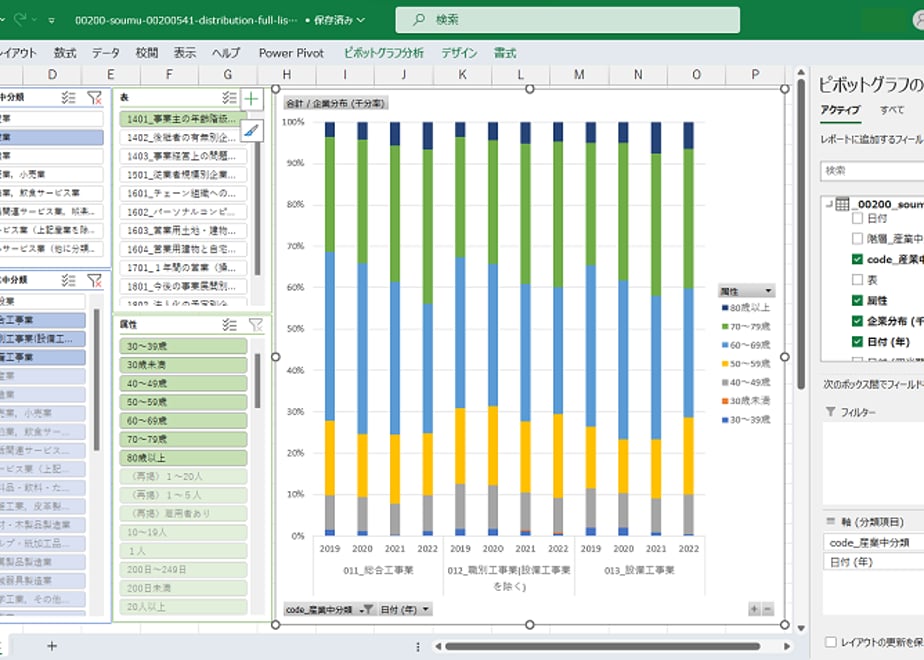Open the 日付 (年) item in axis area
The height and width of the screenshot is (660, 924).
click(873, 562)
